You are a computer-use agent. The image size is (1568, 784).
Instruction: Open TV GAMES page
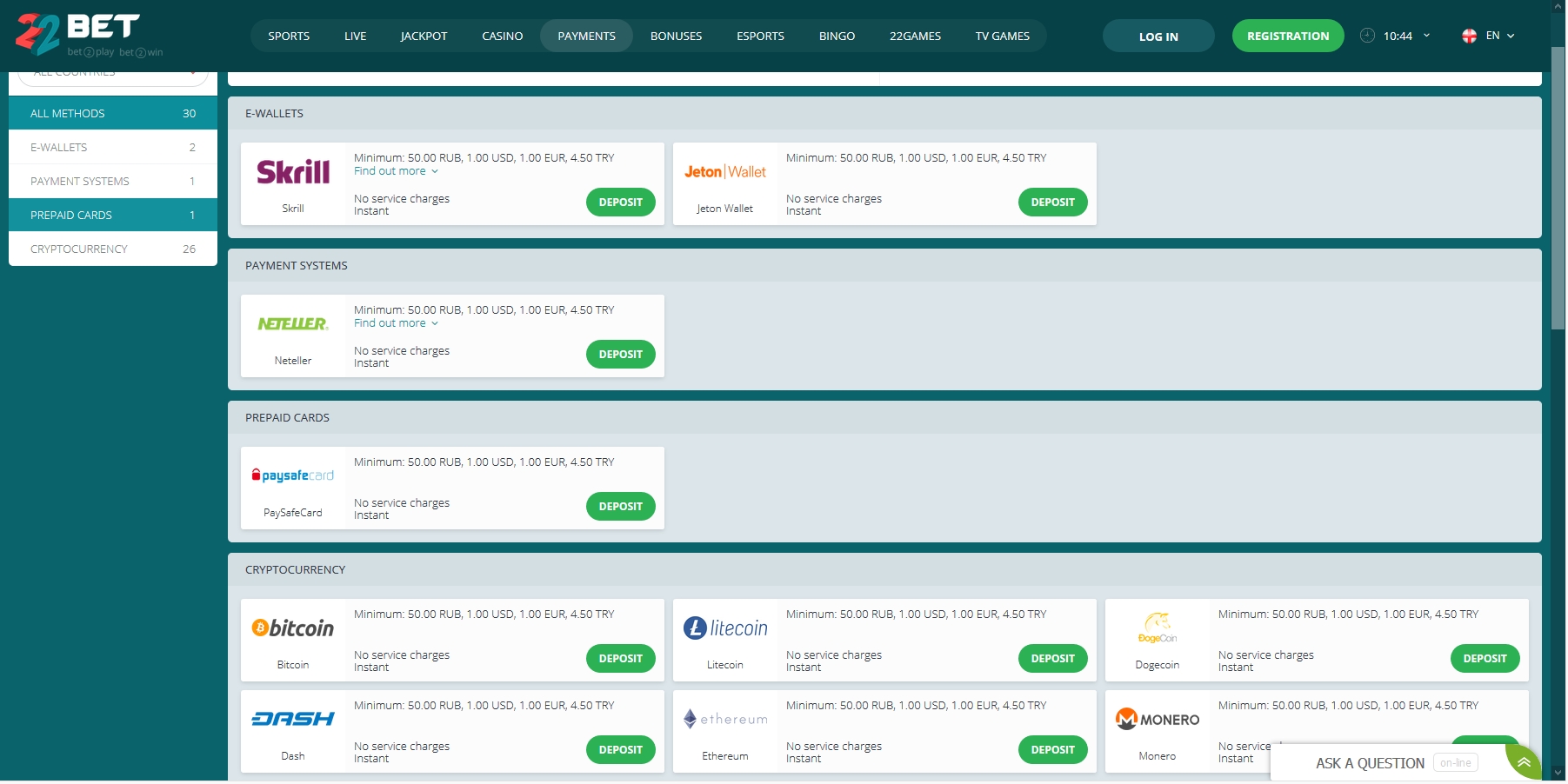coord(1002,36)
